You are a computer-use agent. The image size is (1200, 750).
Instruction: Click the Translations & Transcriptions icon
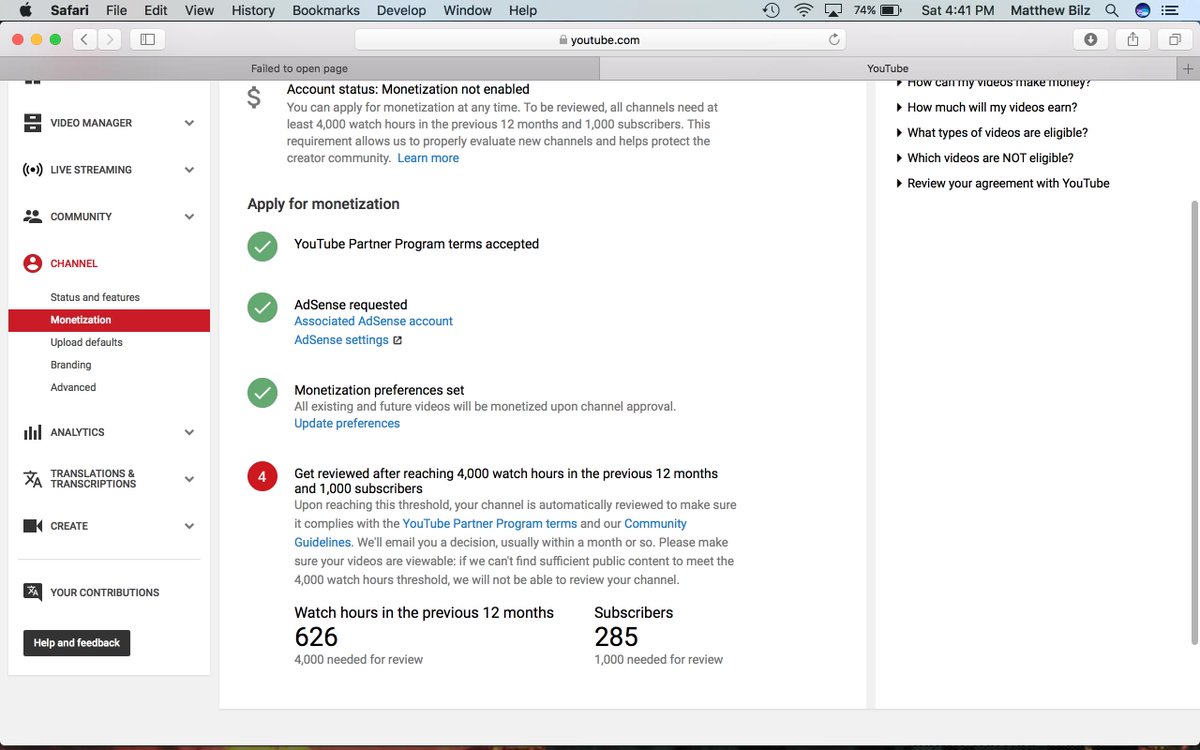[x=32, y=479]
